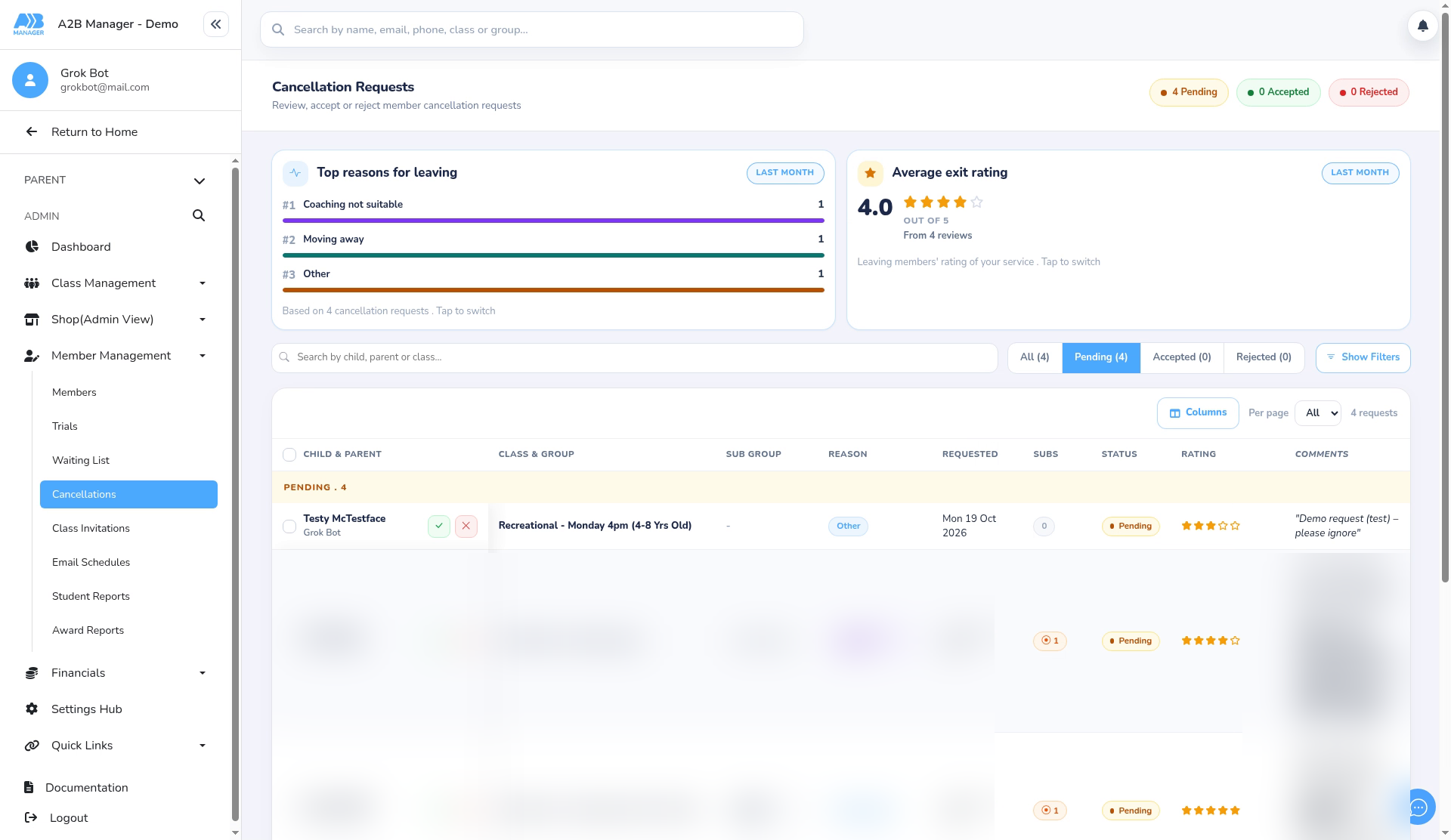This screenshot has height=840, width=1451.
Task: Click the Documentation file icon
Action: [x=29, y=788]
